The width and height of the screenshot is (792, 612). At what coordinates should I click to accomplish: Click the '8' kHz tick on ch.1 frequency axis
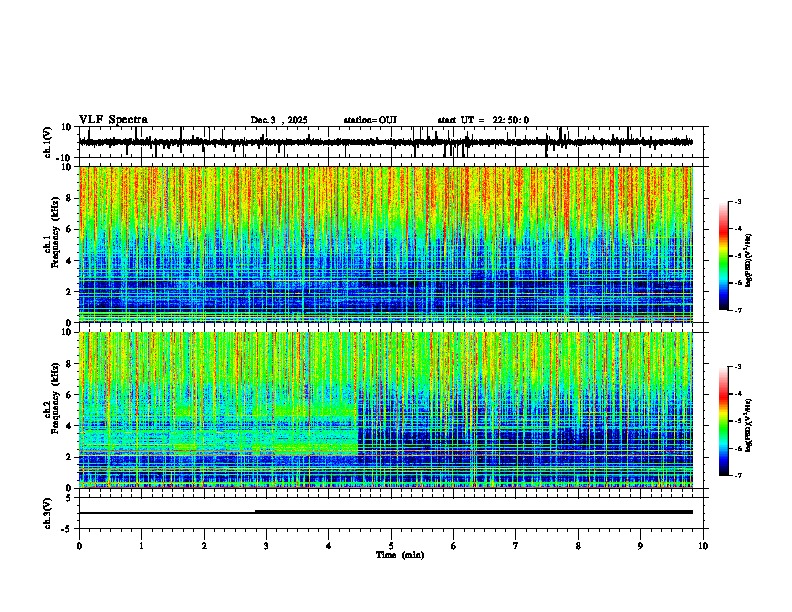coord(70,198)
